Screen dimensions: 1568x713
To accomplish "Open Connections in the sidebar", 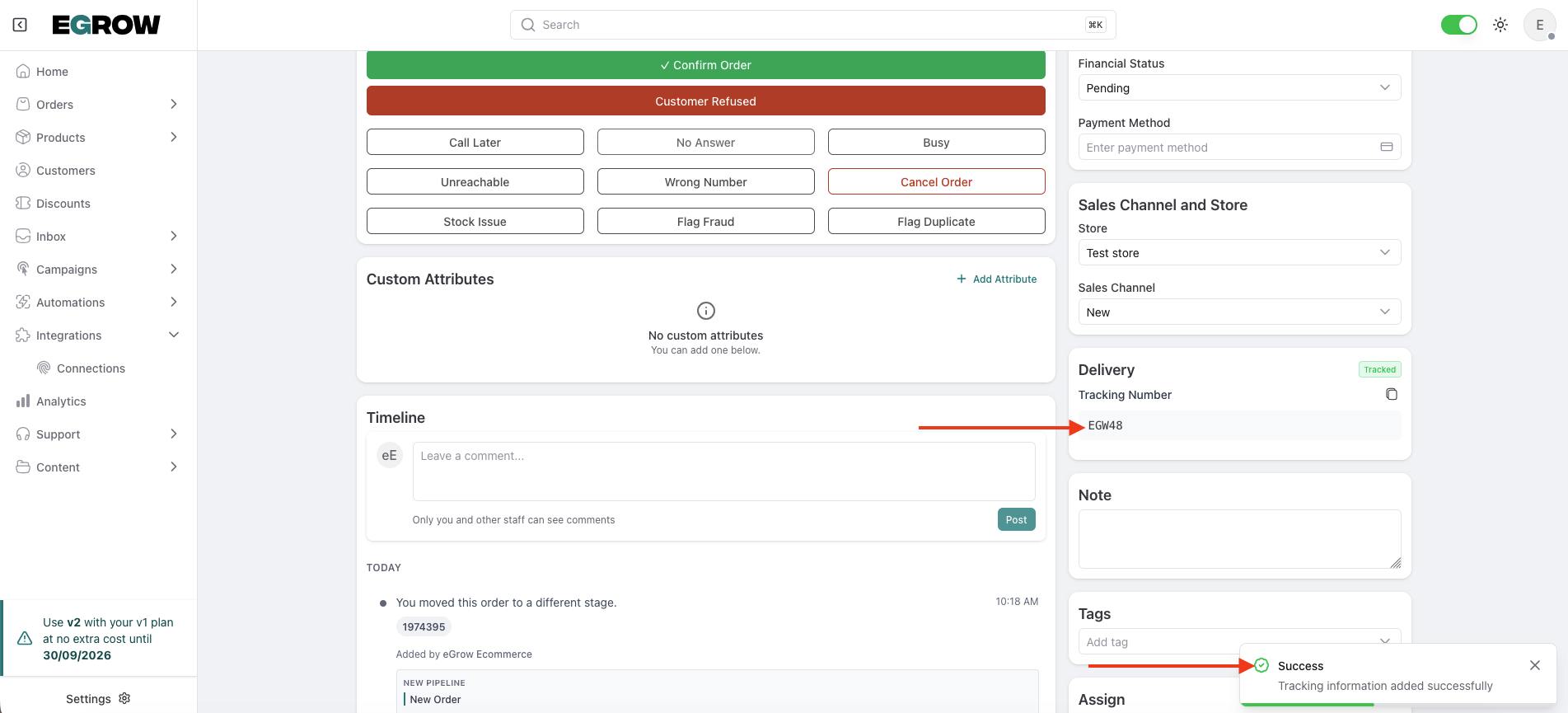I will [91, 368].
